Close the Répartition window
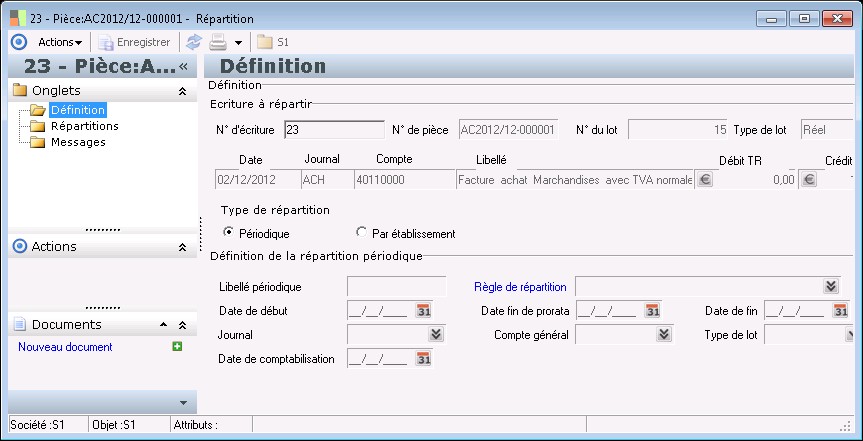863x441 pixels. click(837, 19)
